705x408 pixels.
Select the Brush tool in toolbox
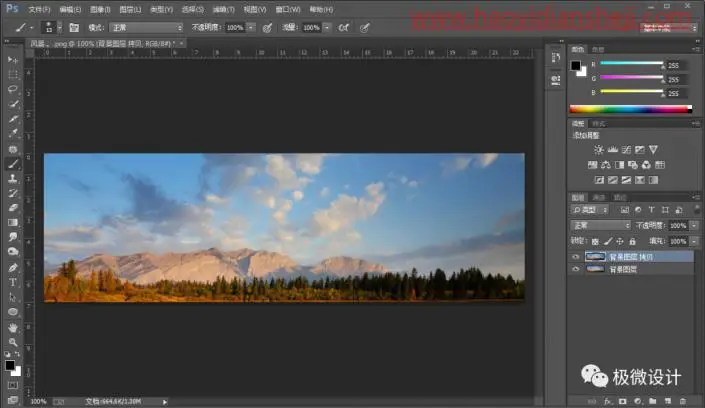(x=13, y=163)
